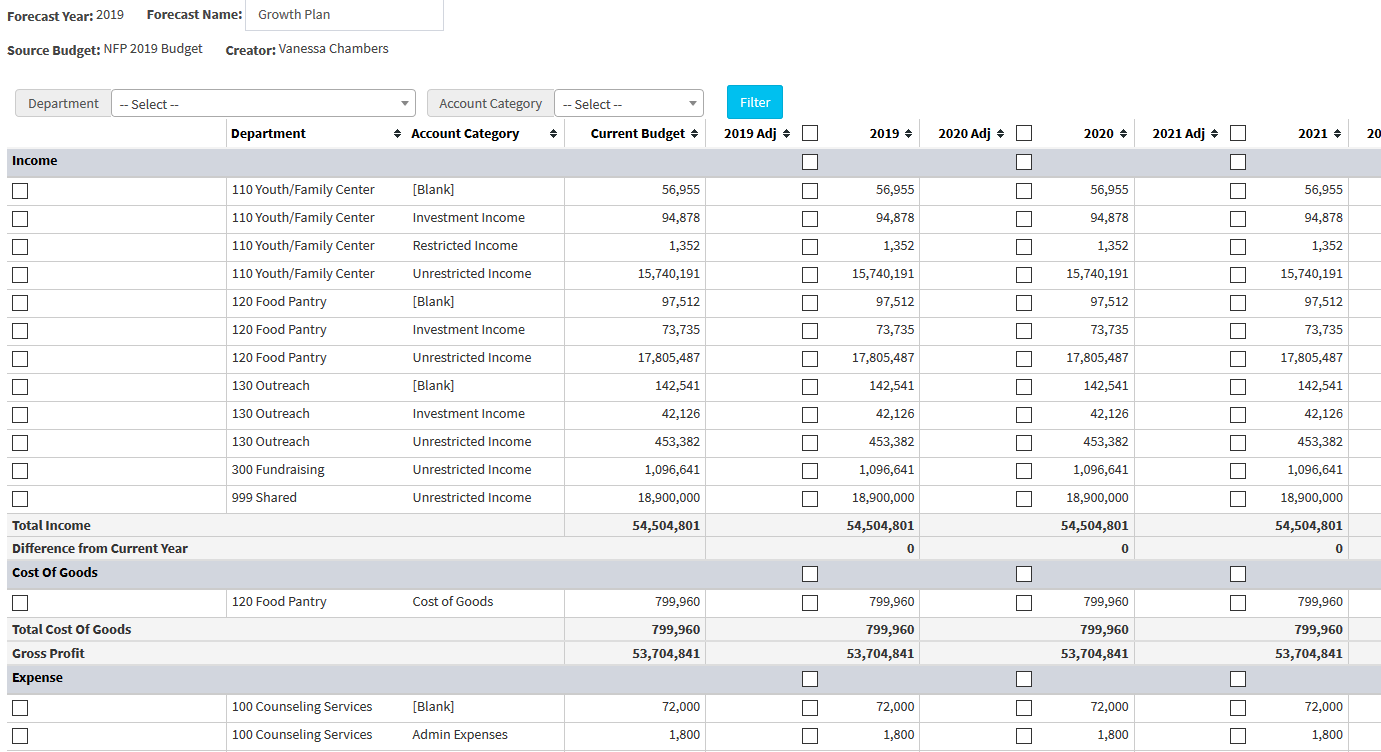Click the Expense section header

point(694,678)
